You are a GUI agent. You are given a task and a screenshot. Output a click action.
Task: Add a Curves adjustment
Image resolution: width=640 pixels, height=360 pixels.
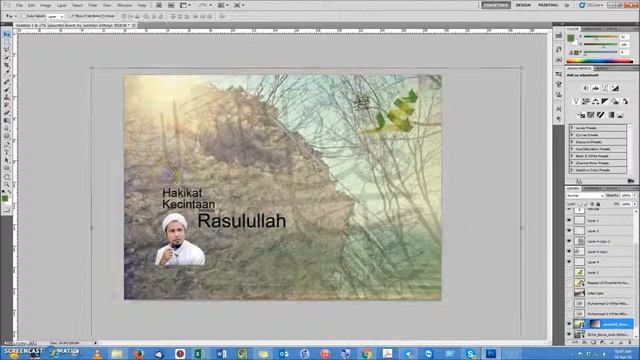[605, 88]
